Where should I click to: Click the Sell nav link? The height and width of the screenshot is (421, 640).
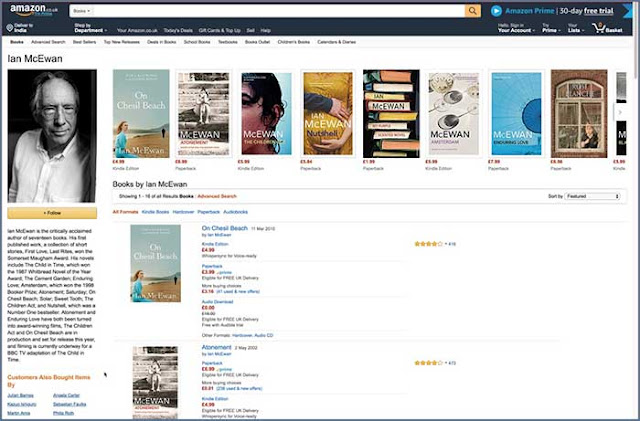click(250, 30)
